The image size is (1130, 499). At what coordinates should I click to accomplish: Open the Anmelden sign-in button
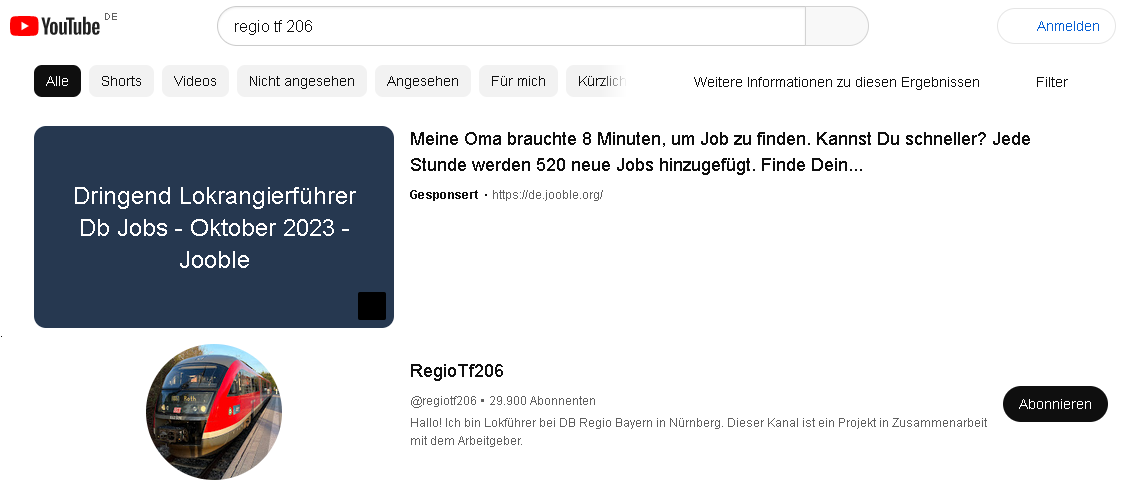tap(1056, 26)
